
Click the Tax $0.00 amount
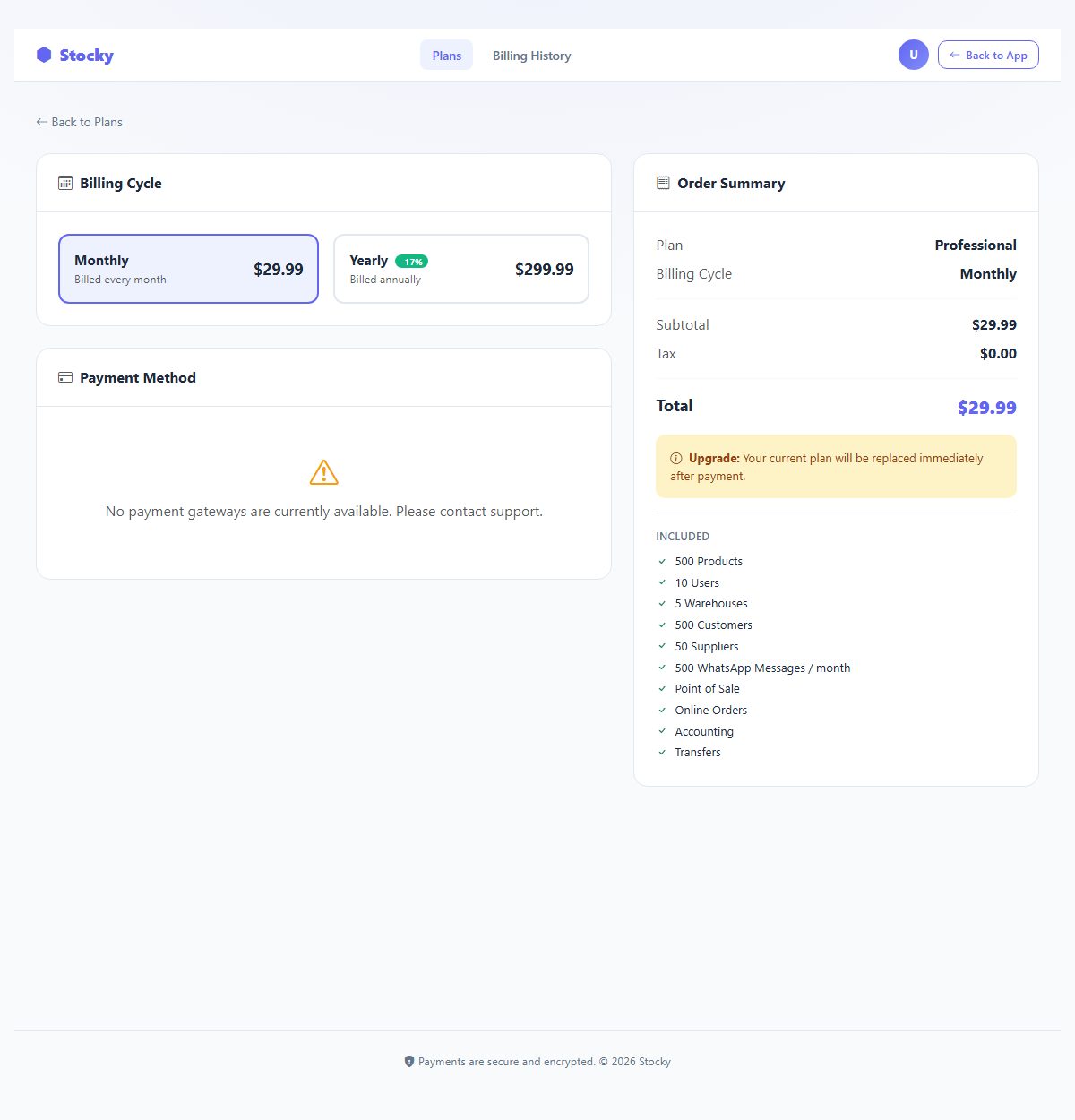(x=998, y=353)
